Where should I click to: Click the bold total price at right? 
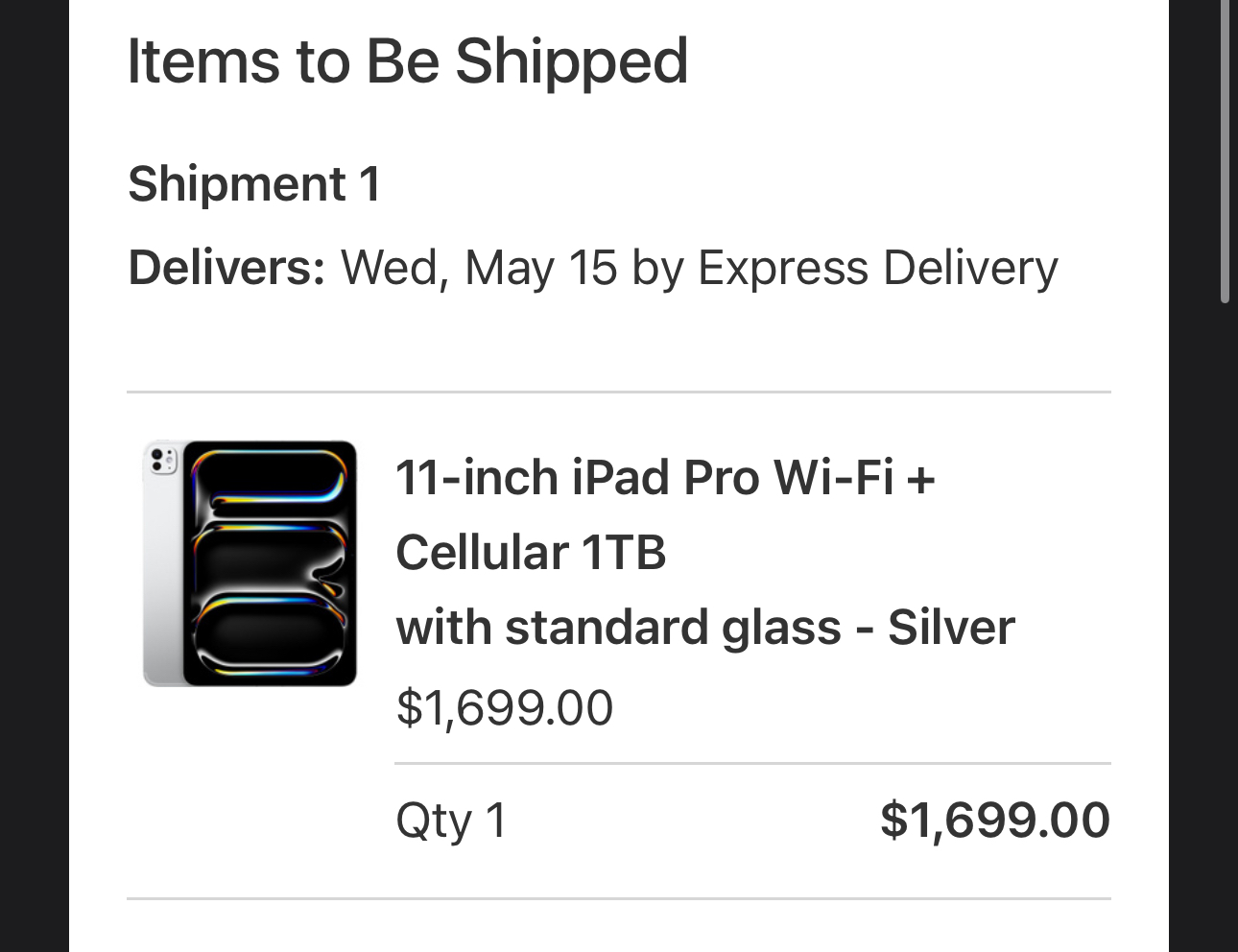tap(994, 821)
